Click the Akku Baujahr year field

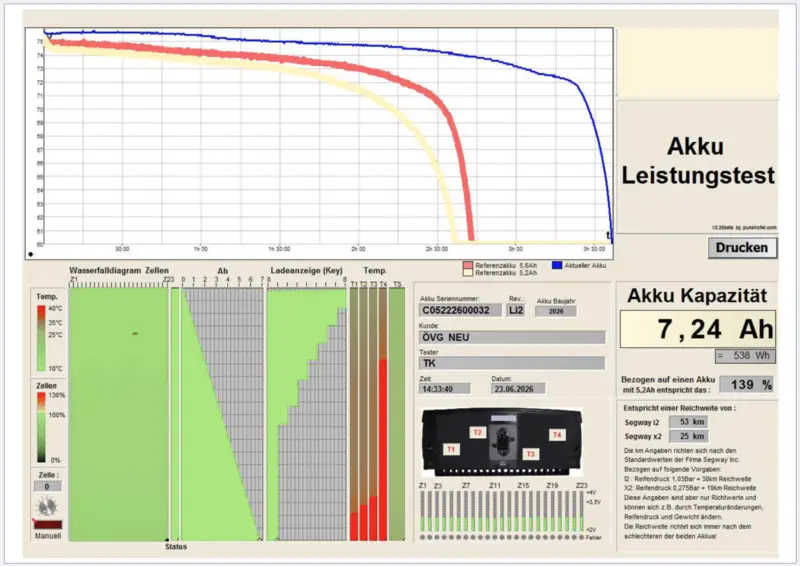[556, 311]
